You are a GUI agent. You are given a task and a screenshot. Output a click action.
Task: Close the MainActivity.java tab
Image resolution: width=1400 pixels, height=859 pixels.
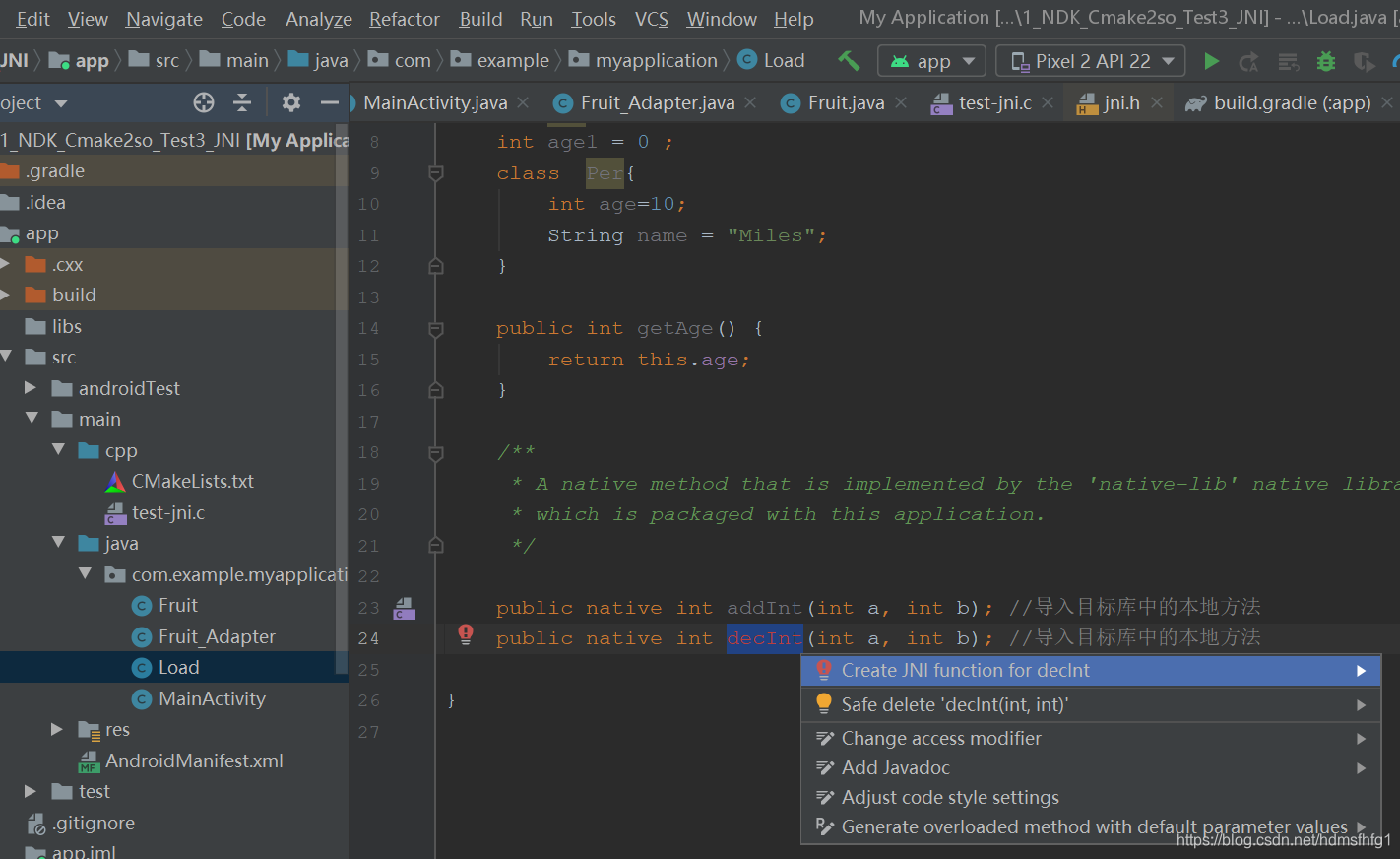tap(523, 102)
